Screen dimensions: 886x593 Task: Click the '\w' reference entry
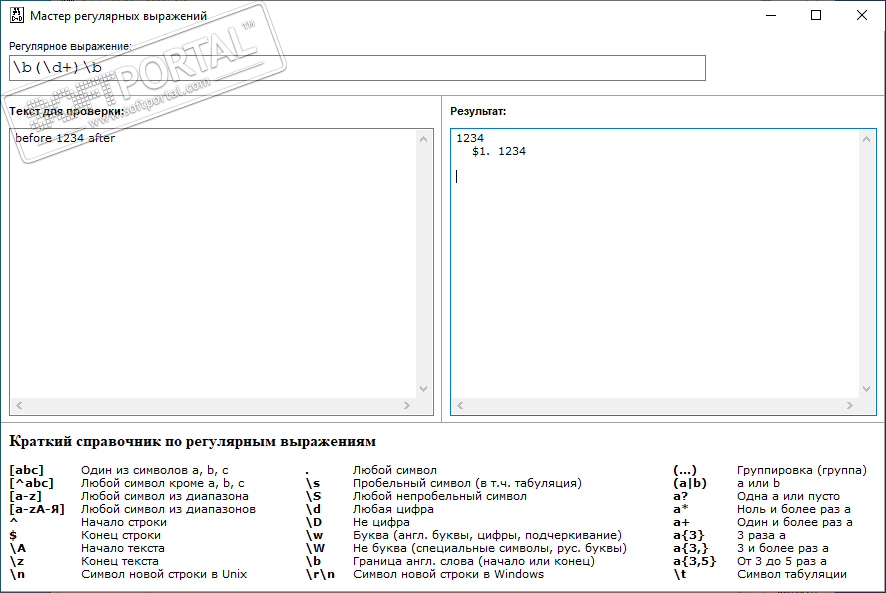pyautogui.click(x=315, y=535)
